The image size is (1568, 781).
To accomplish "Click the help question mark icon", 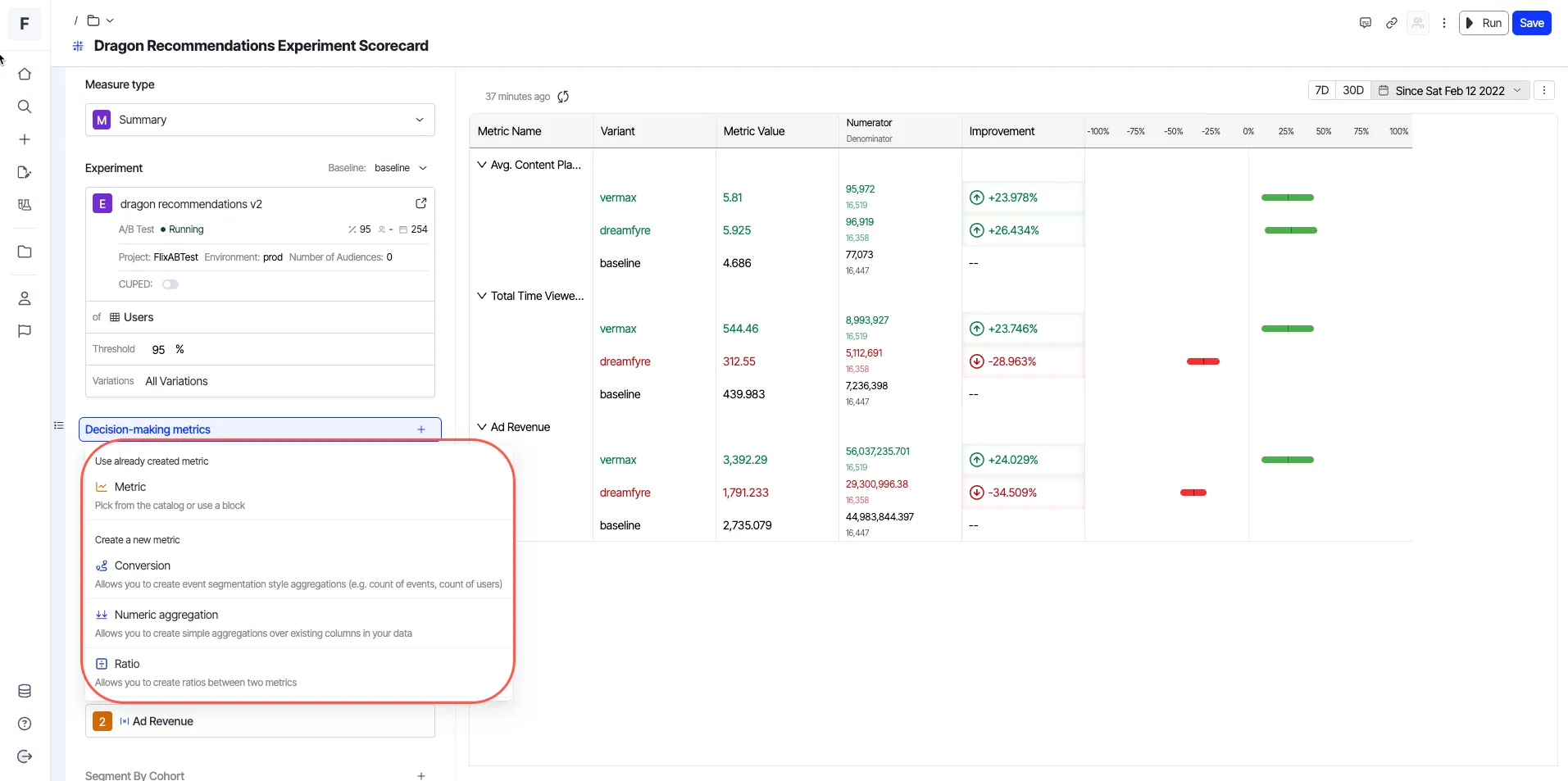I will (x=25, y=724).
